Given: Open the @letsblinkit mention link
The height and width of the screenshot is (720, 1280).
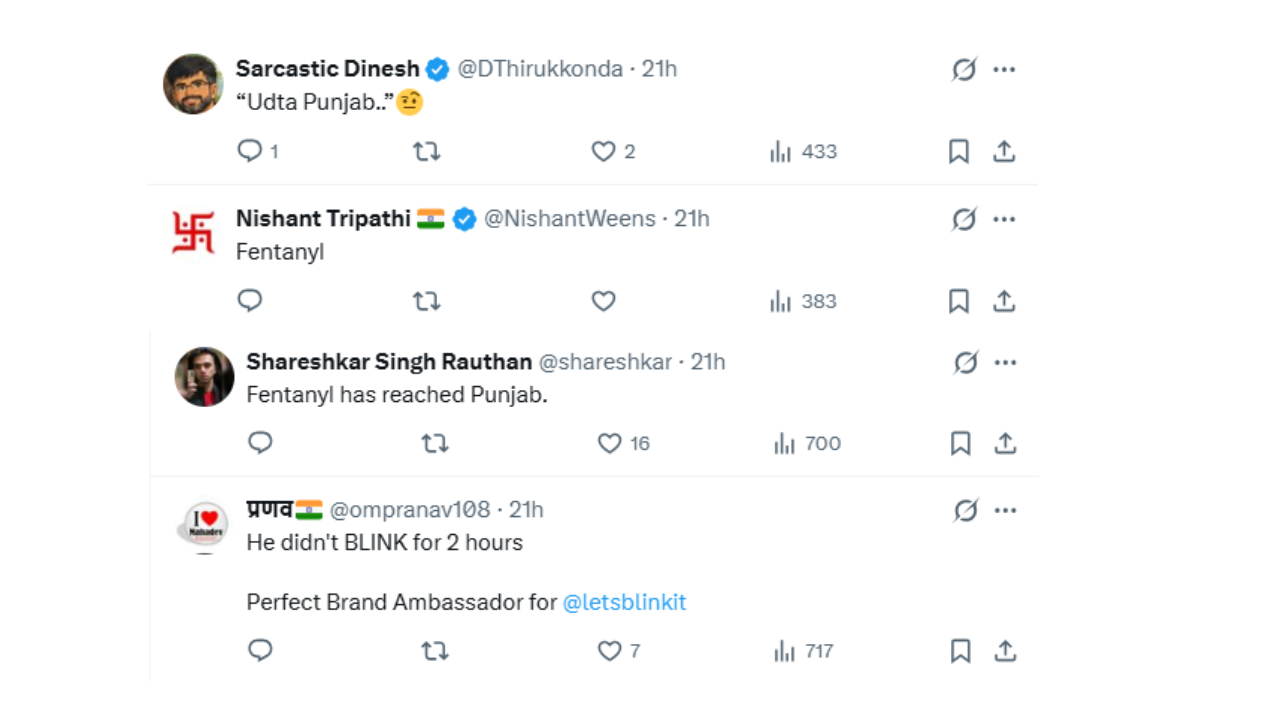Looking at the screenshot, I should pyautogui.click(x=624, y=602).
